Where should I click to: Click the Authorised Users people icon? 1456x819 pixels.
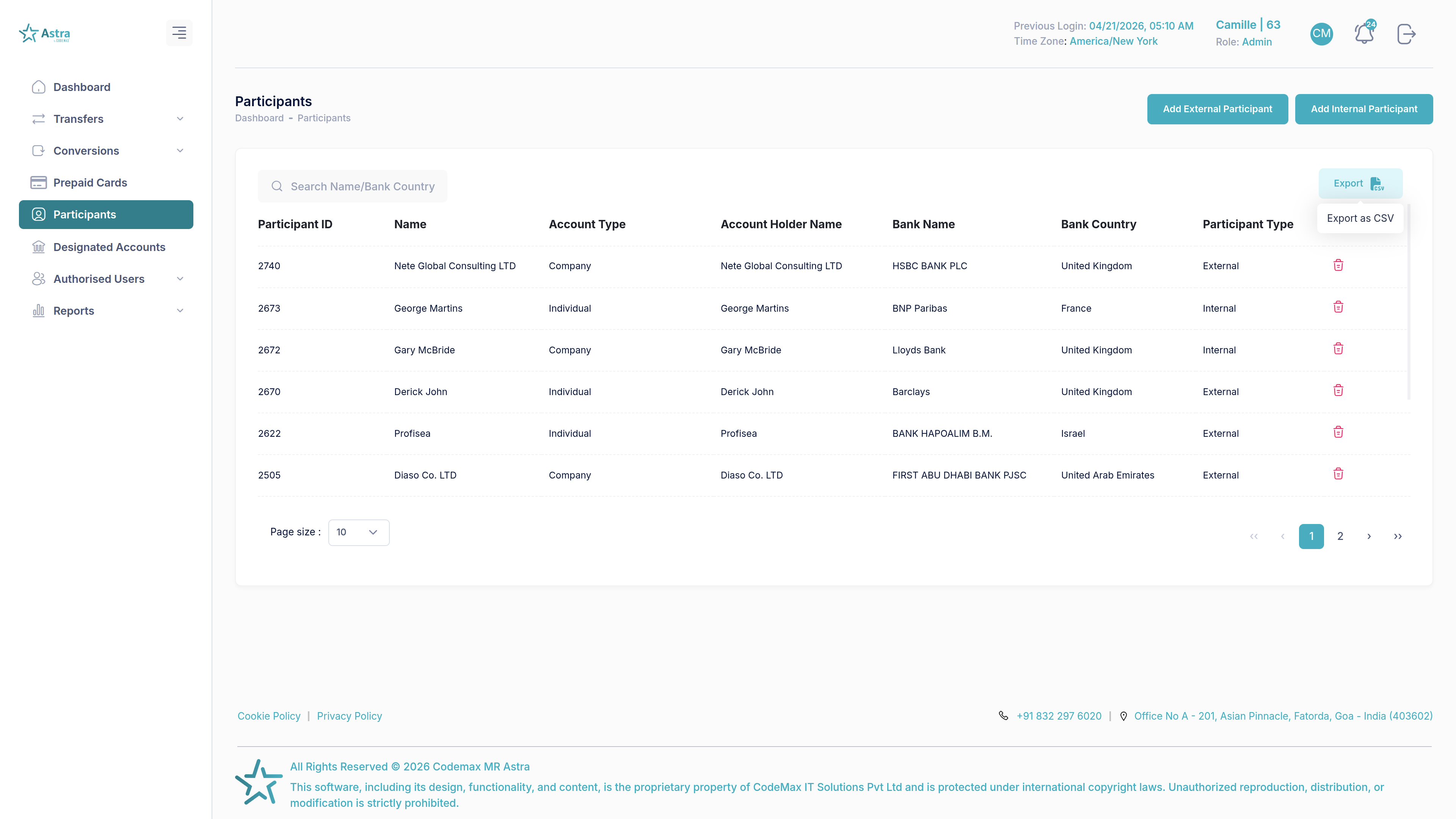click(38, 279)
